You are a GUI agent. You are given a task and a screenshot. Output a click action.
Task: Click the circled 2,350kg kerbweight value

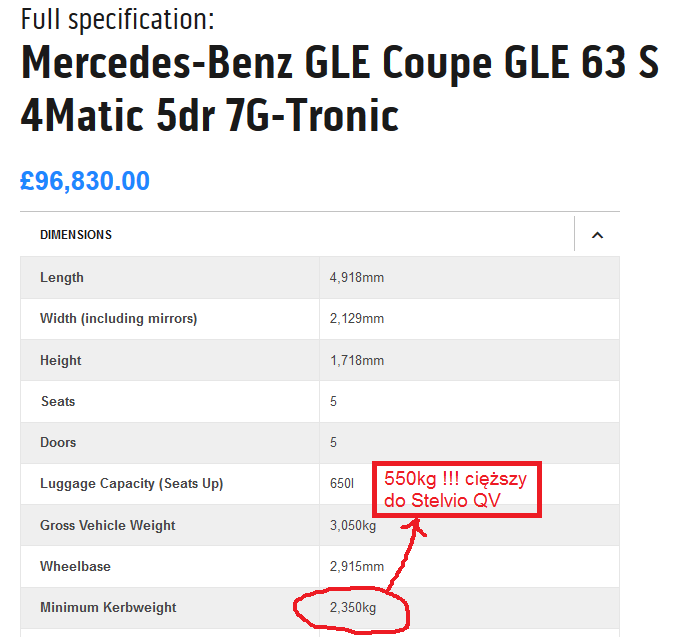tap(353, 608)
